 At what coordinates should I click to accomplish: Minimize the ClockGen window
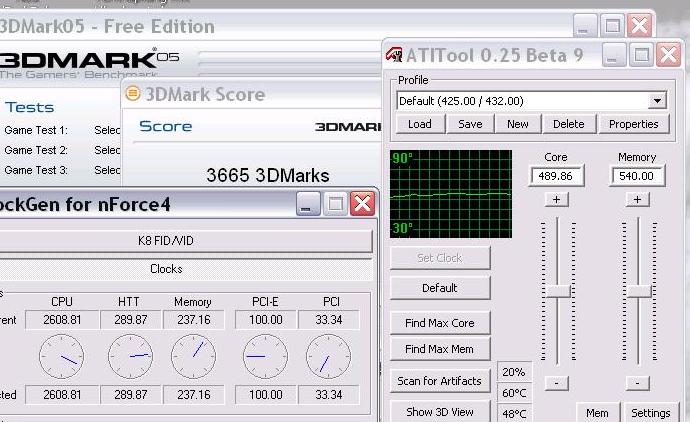coord(308,204)
